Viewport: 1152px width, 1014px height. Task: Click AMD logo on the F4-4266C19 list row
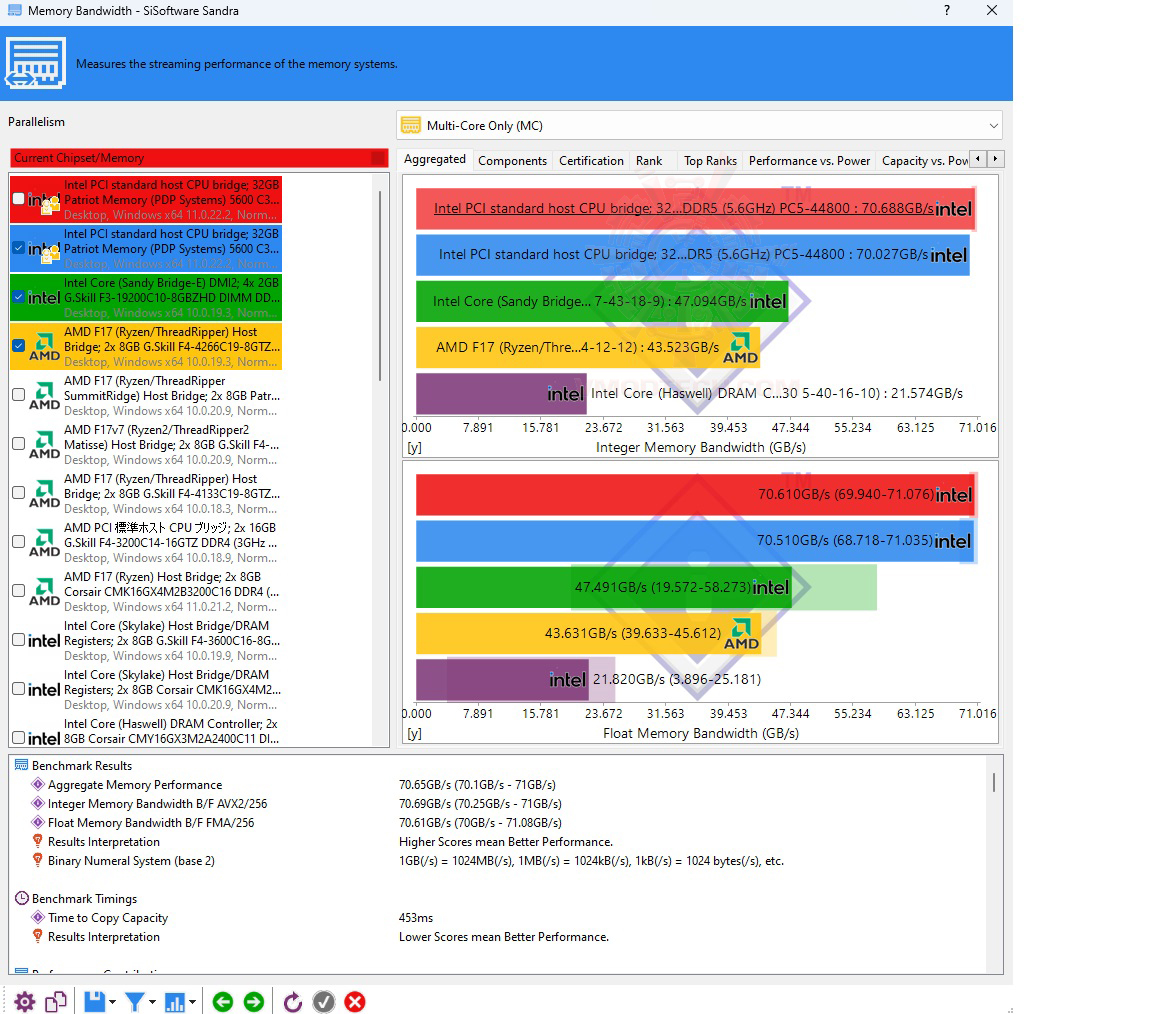click(x=45, y=347)
